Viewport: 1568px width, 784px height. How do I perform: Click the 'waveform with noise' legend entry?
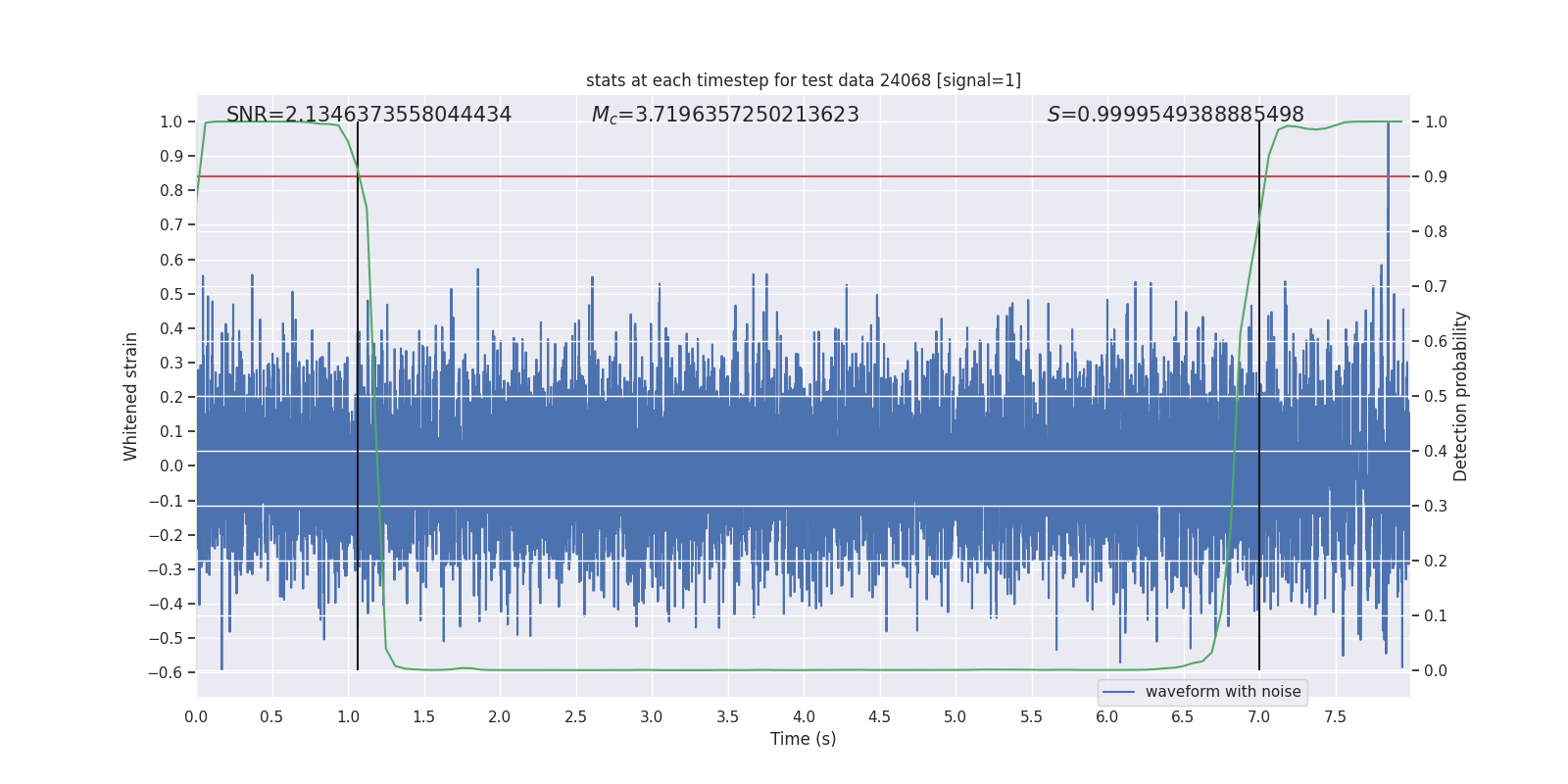(1223, 692)
